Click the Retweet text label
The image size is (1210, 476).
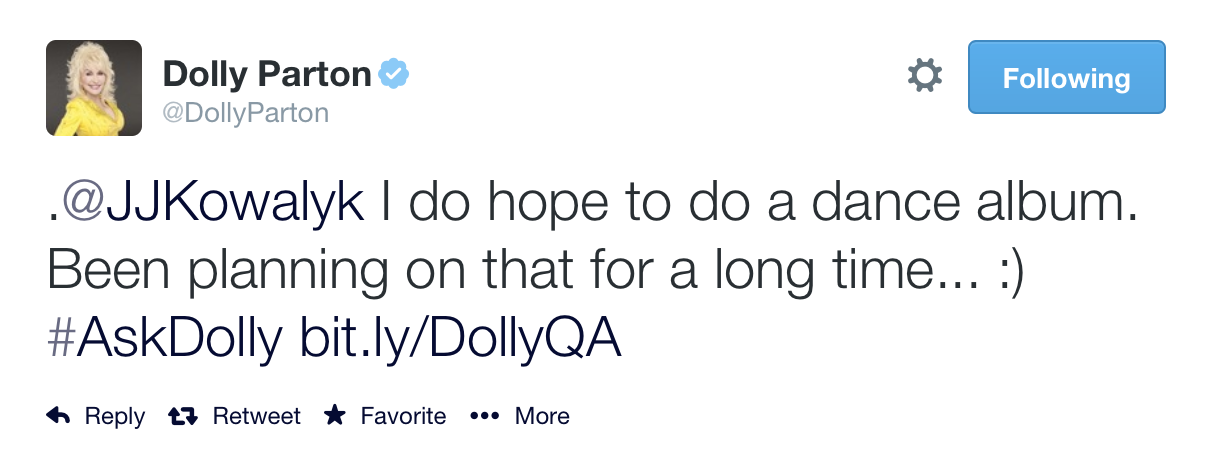coord(256,416)
